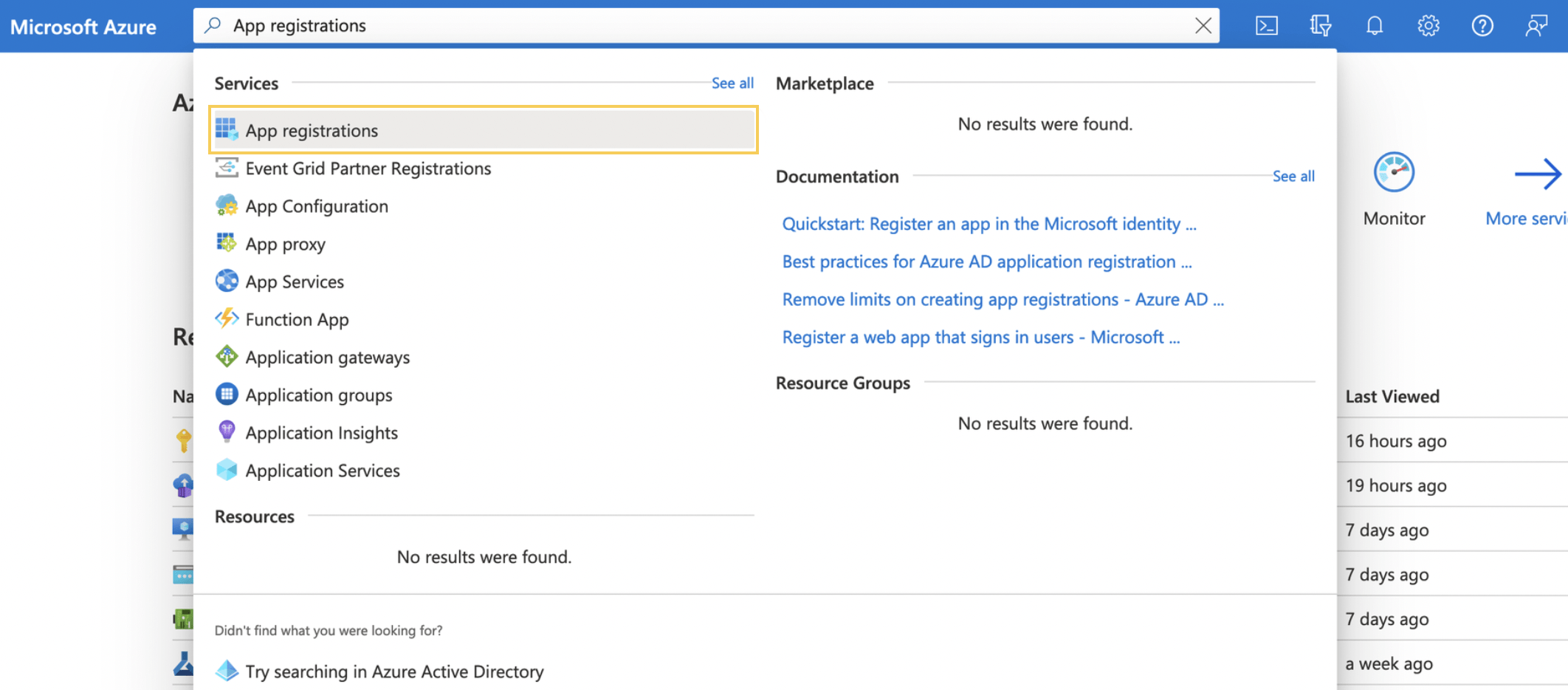This screenshot has height=690, width=1568.
Task: Try searching in Azure Active Directory
Action: tap(394, 672)
